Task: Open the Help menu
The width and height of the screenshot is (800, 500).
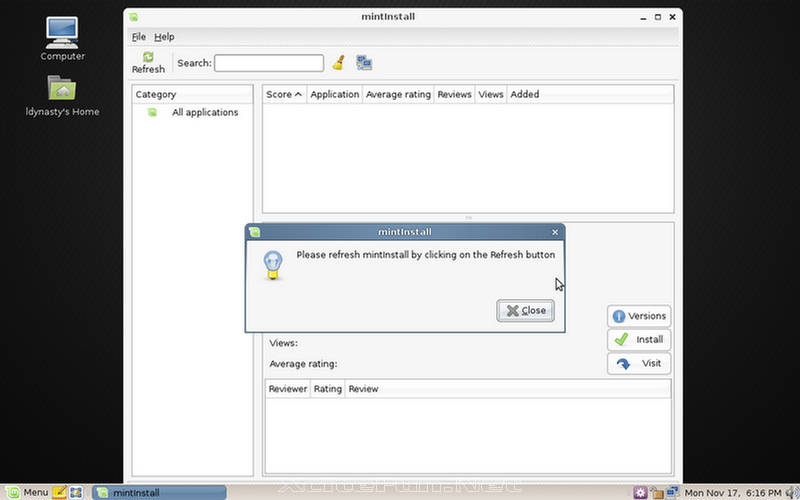Action: pyautogui.click(x=164, y=37)
